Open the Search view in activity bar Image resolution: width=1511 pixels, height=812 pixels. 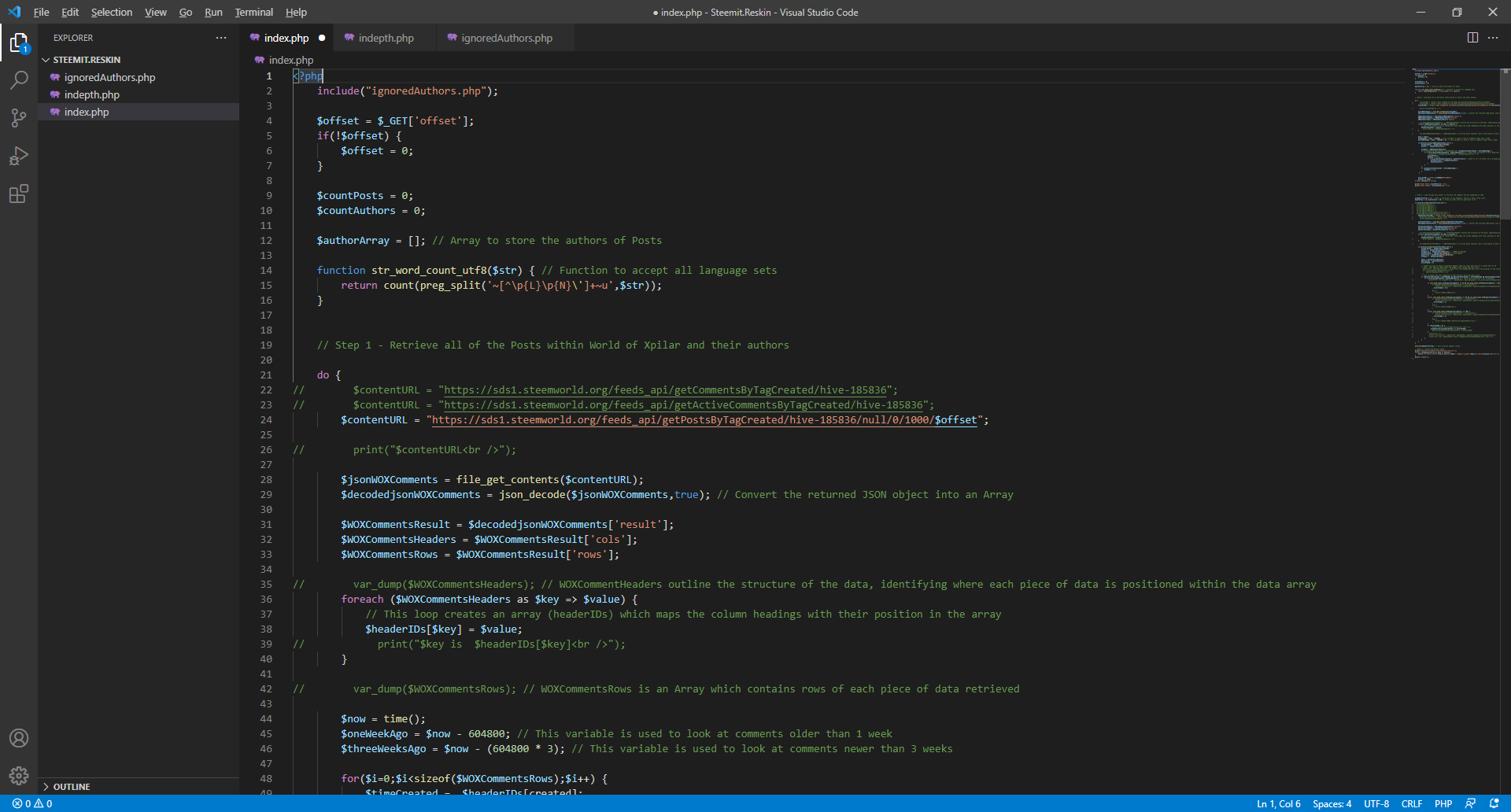(19, 79)
